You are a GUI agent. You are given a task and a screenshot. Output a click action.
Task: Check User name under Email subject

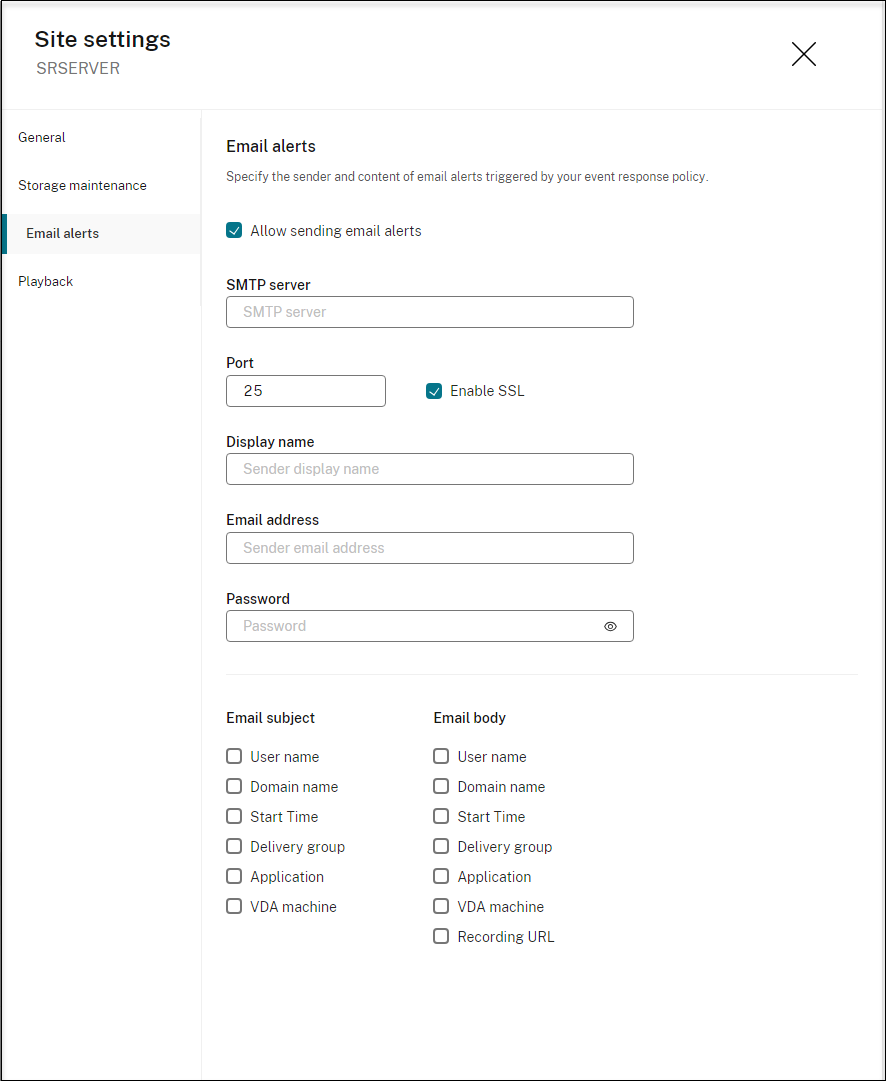[234, 757]
